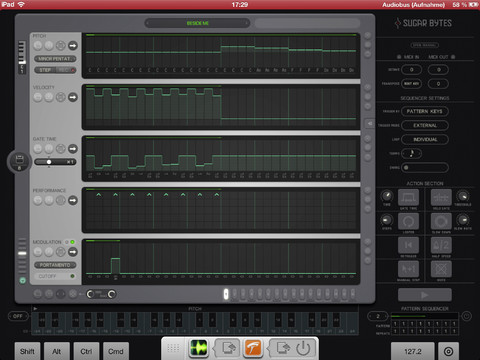Toggle the green round button below modulation selector
The height and width of the screenshot is (360, 480).
(x=22, y=280)
